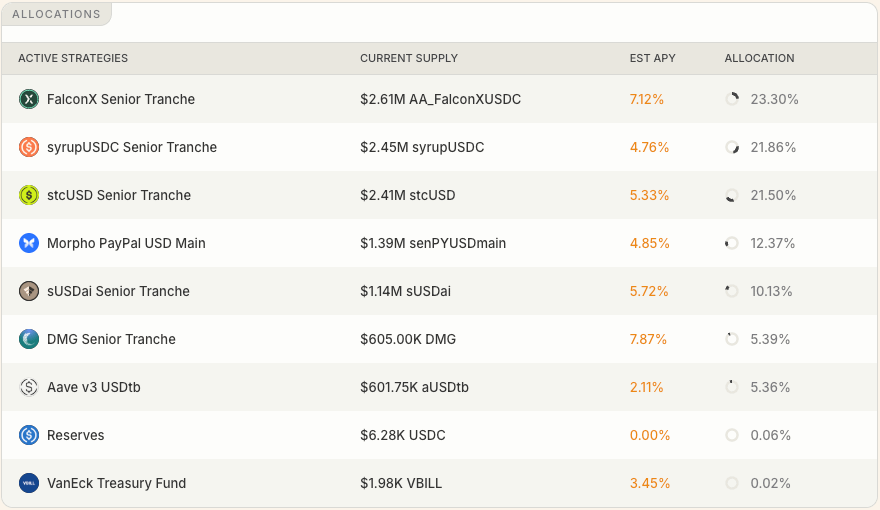Click FalconX 23.30% allocation pie indicator
The image size is (880, 510).
tap(732, 99)
